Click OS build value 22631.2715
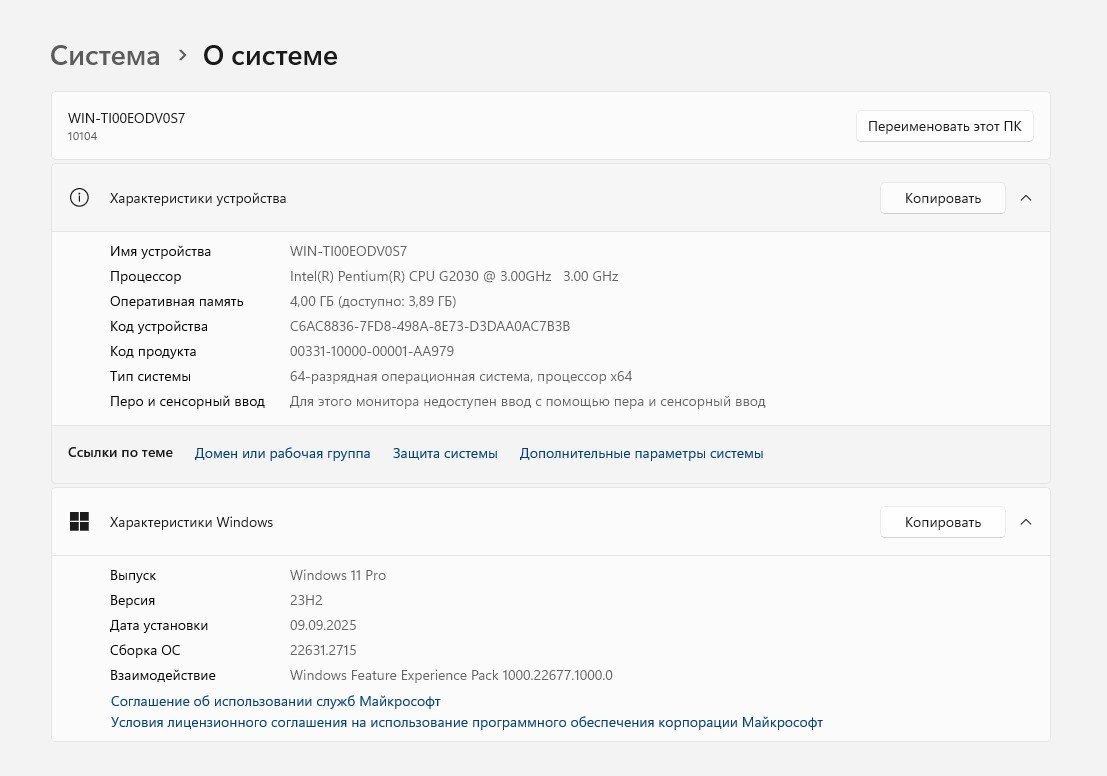This screenshot has height=776, width=1107. [x=323, y=650]
